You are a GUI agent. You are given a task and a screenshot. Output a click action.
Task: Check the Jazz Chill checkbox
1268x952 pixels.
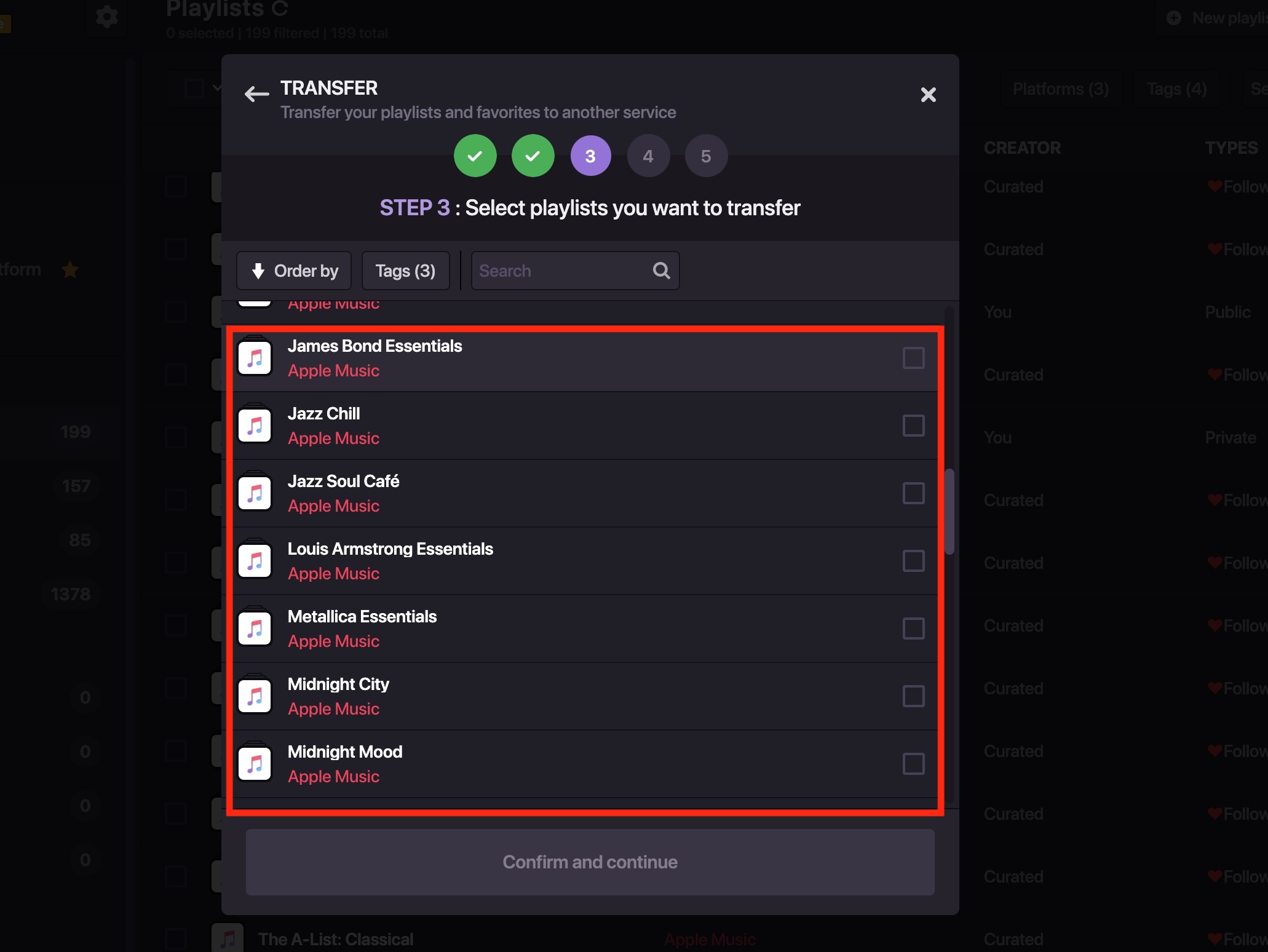[913, 426]
